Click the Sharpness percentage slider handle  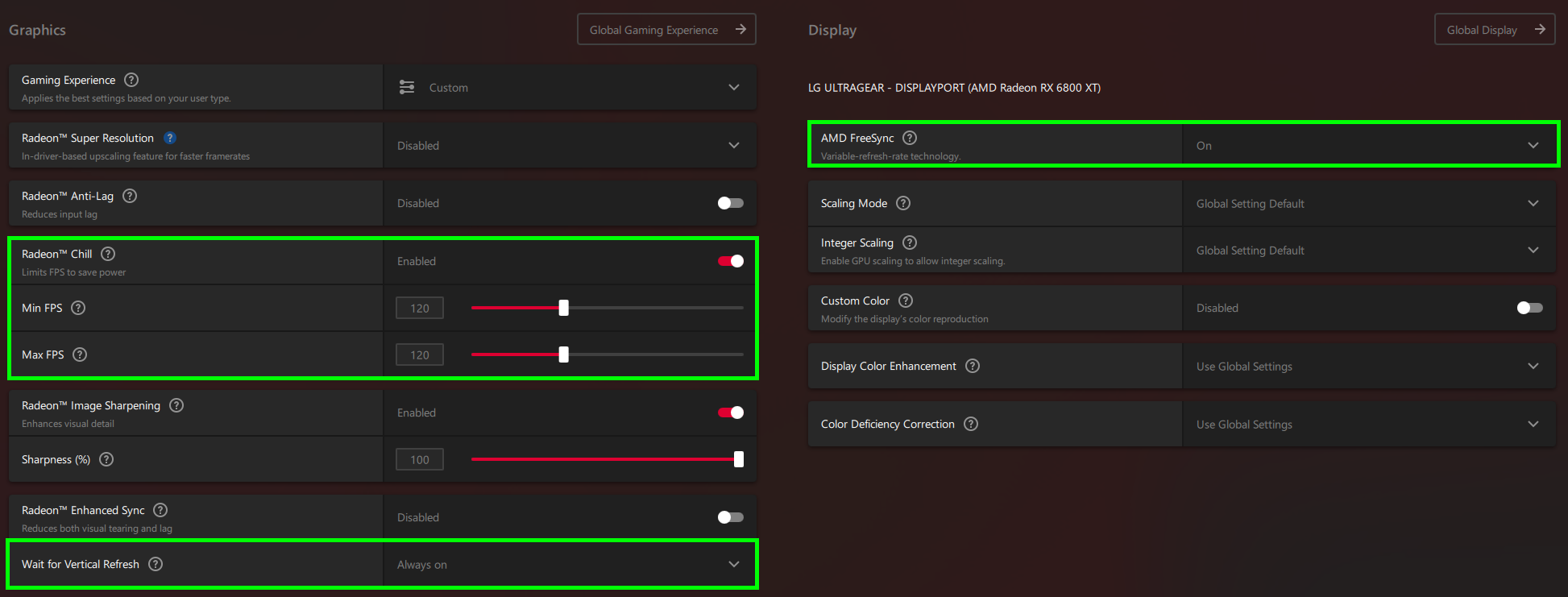pyautogui.click(x=739, y=459)
